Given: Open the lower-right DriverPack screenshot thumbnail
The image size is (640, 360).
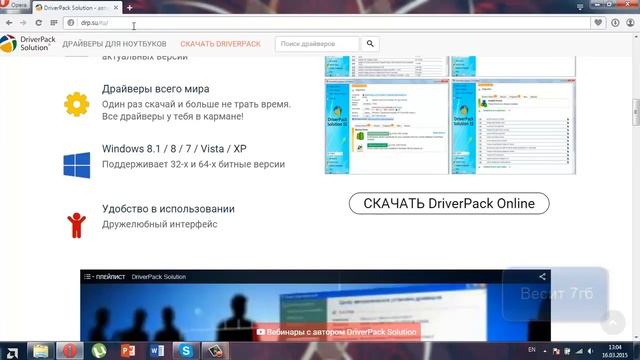Looking at the screenshot, I should click(513, 127).
